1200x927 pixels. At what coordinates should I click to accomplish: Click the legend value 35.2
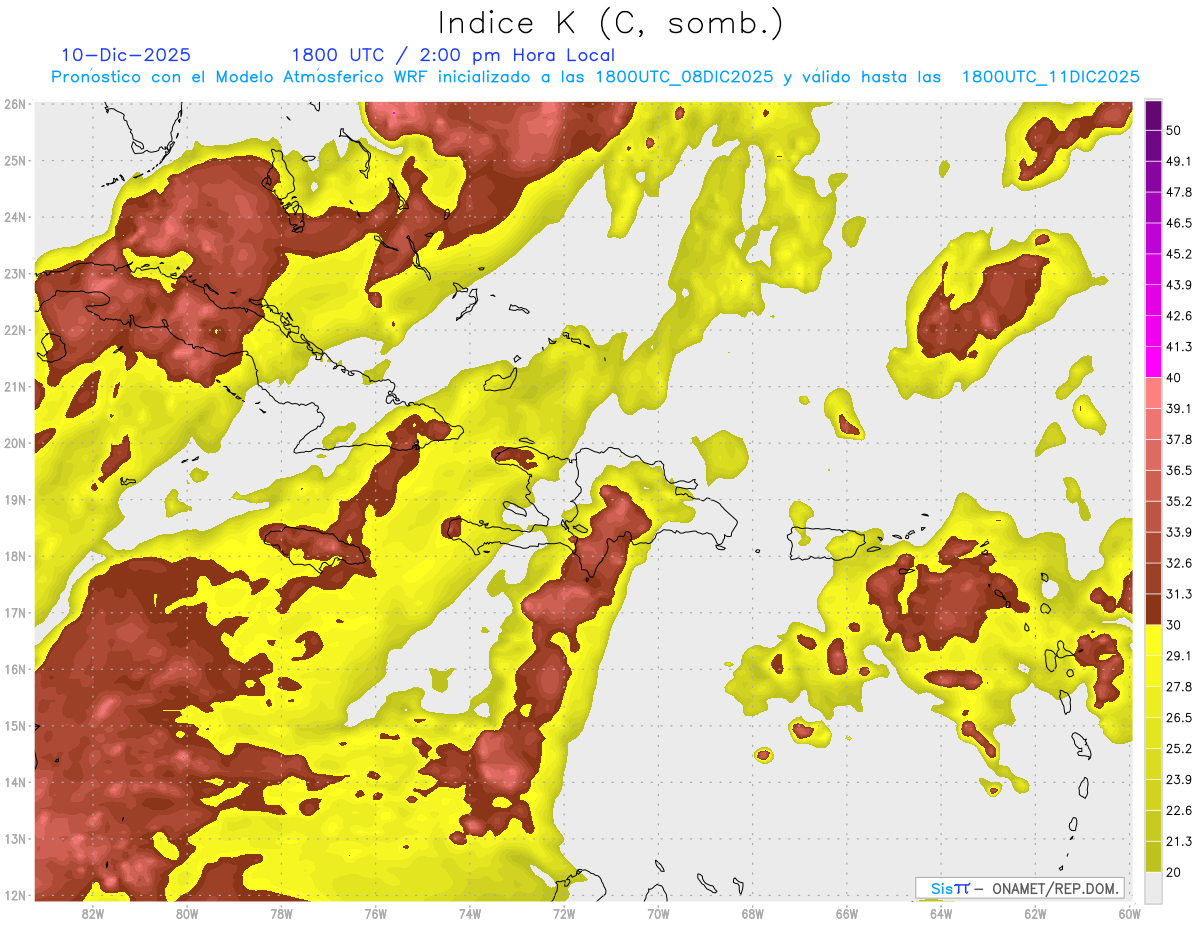(x=1178, y=502)
